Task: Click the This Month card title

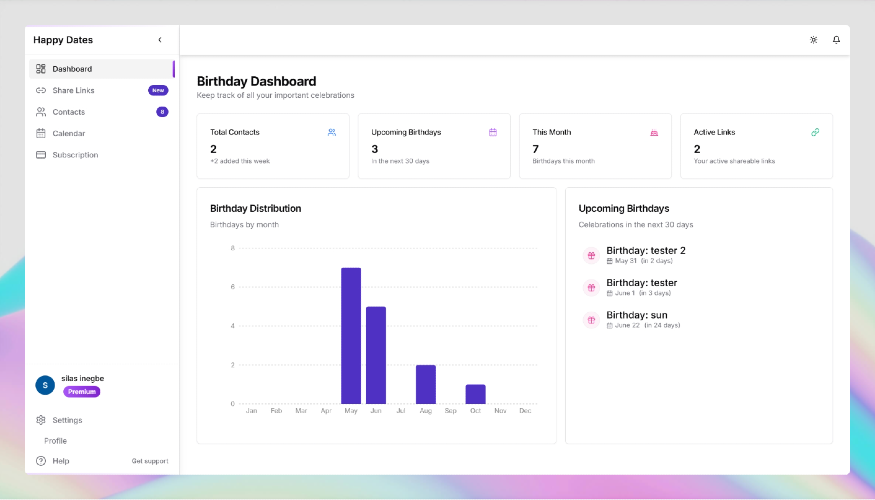Action: pos(551,132)
